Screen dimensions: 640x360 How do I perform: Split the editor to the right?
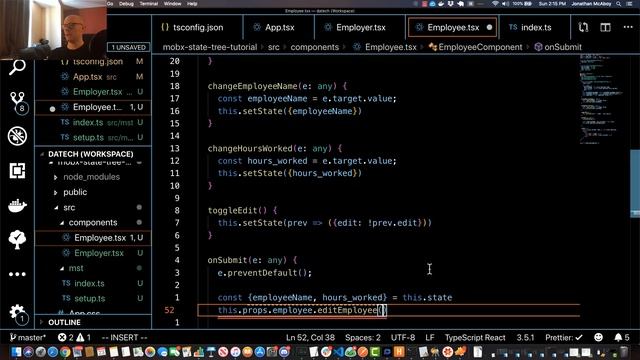coord(605,27)
